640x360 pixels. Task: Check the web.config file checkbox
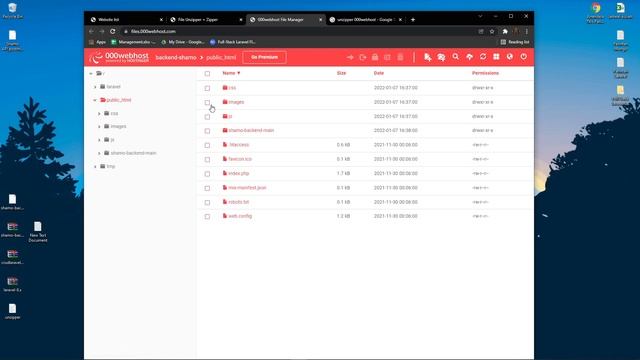coord(207,217)
